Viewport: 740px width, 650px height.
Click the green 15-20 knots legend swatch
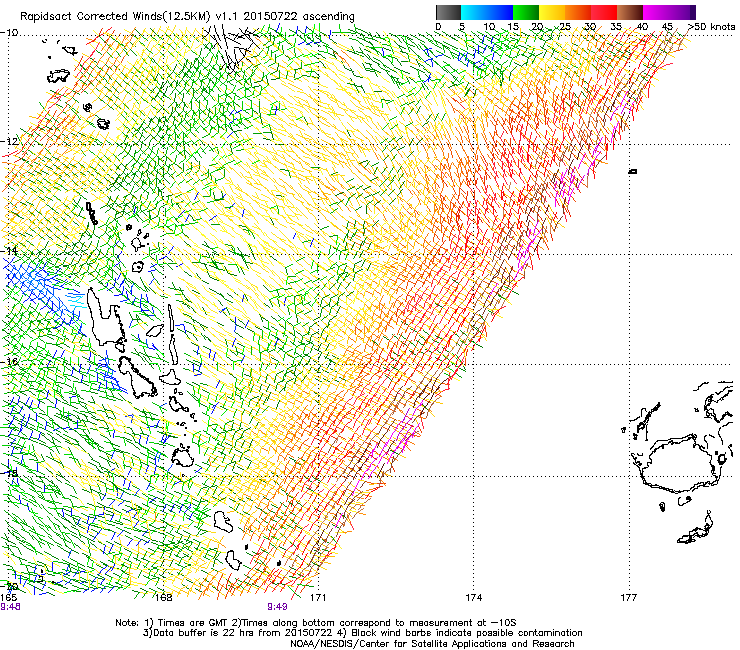tap(526, 12)
